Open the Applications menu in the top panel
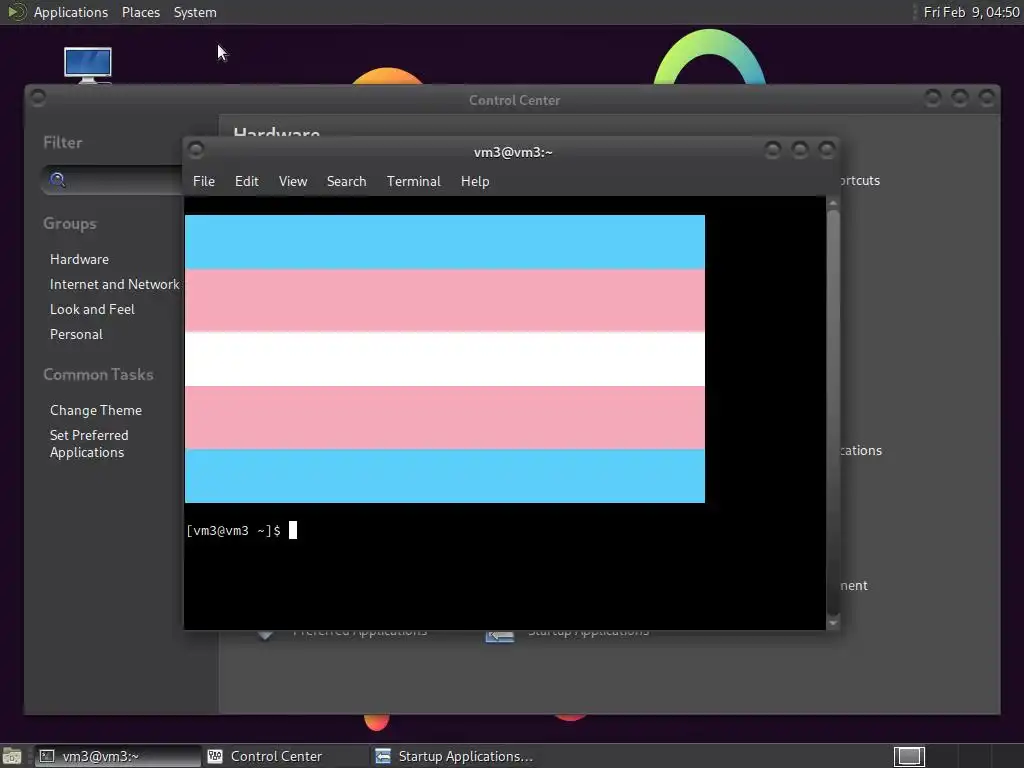Screen dimensions: 1024x768 tap(71, 12)
